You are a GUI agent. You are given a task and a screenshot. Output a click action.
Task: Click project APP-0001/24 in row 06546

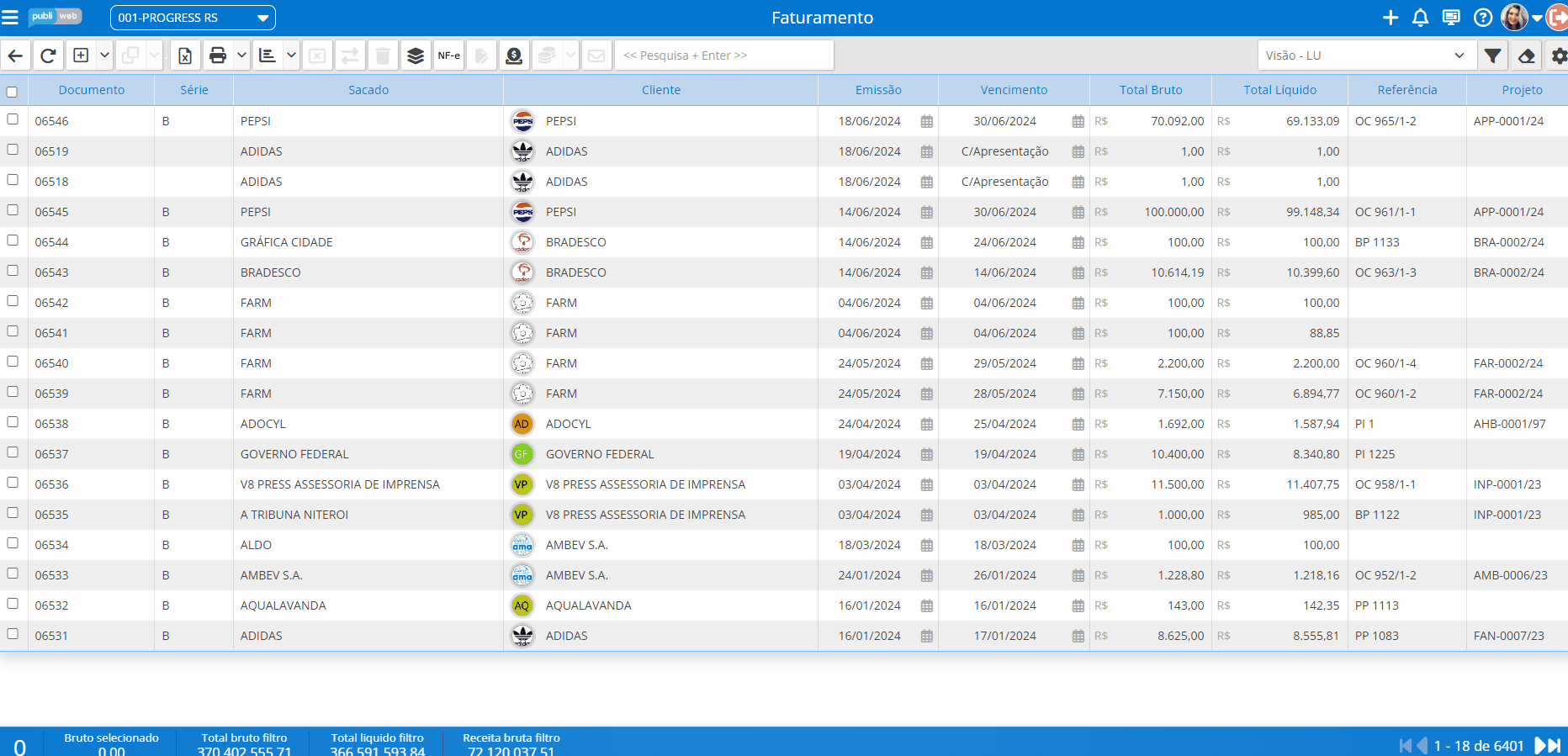tap(1509, 121)
